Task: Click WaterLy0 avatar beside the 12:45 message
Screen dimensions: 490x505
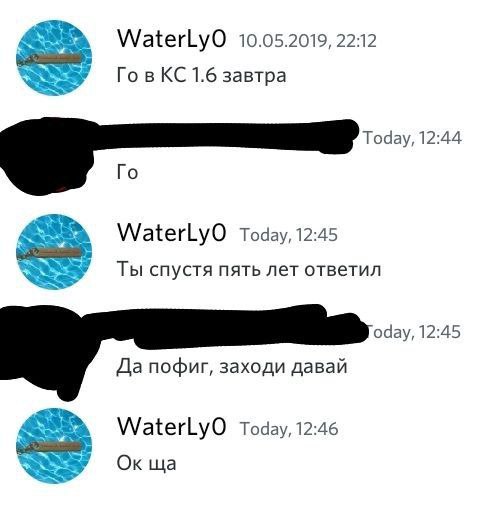Action: pyautogui.click(x=54, y=252)
